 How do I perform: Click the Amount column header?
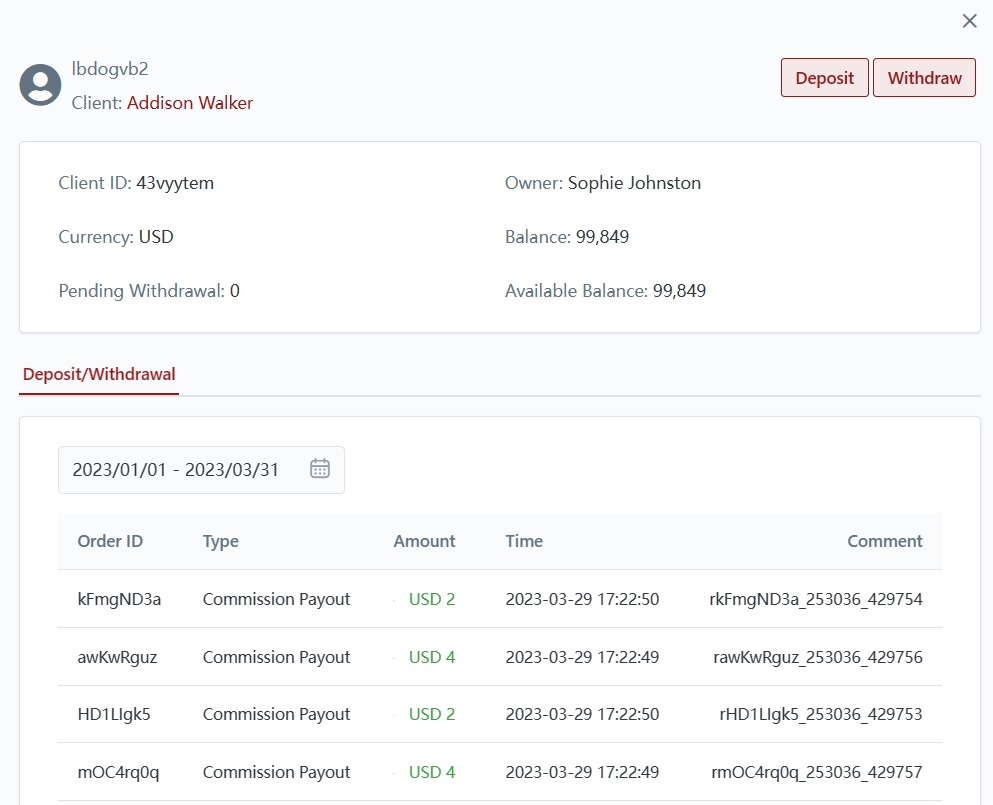pyautogui.click(x=424, y=541)
